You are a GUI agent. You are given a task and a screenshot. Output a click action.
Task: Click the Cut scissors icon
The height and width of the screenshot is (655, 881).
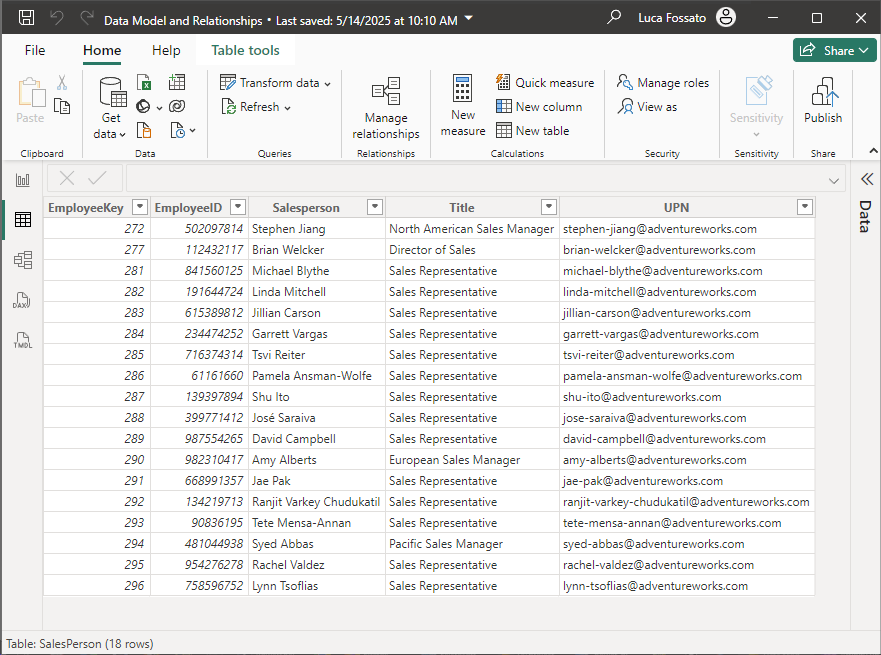[x=62, y=83]
